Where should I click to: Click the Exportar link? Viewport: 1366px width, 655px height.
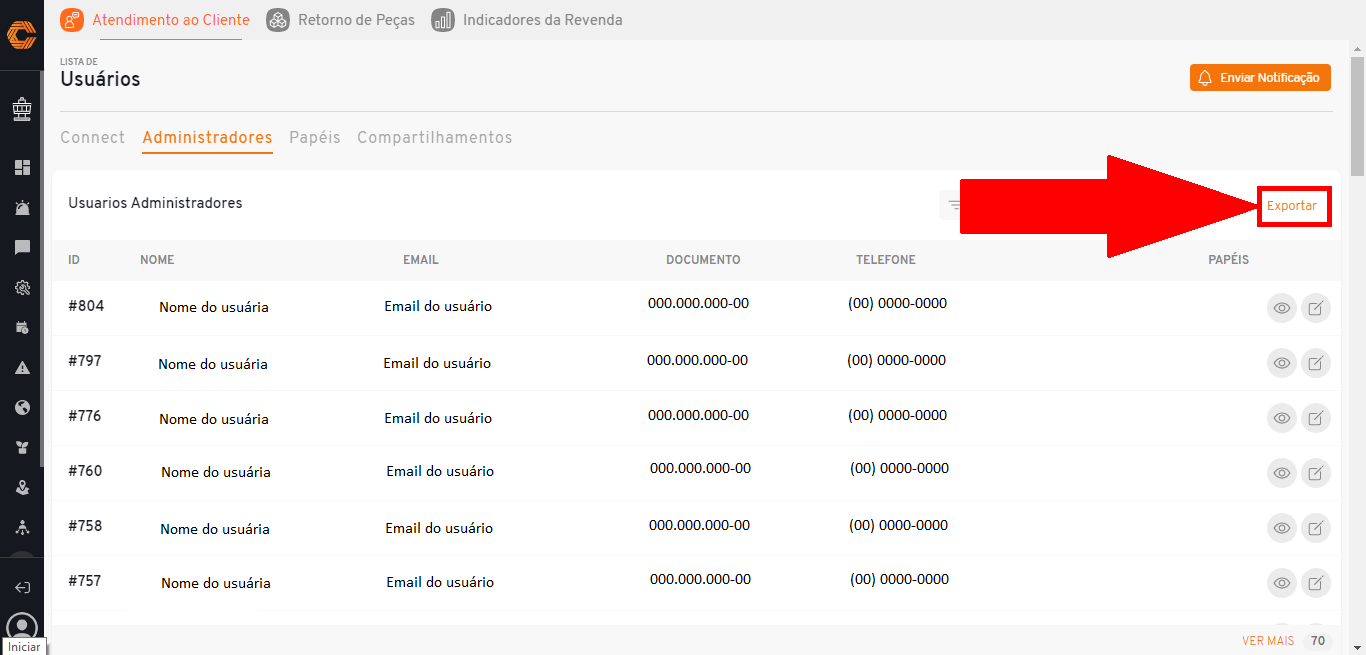[1292, 206]
